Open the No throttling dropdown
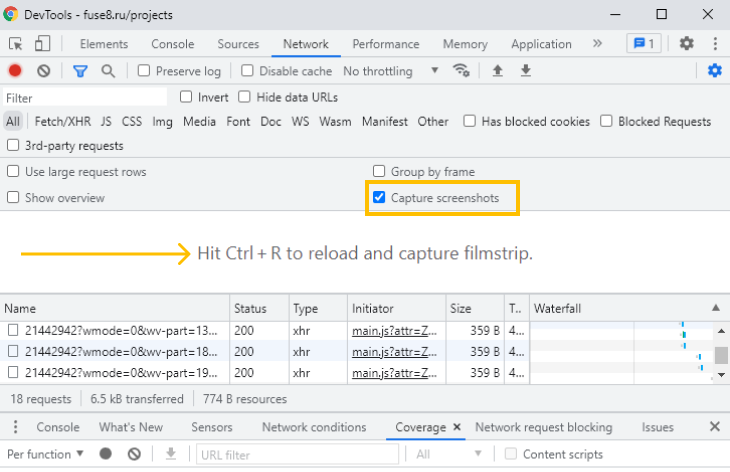The width and height of the screenshot is (730, 472). (390, 71)
